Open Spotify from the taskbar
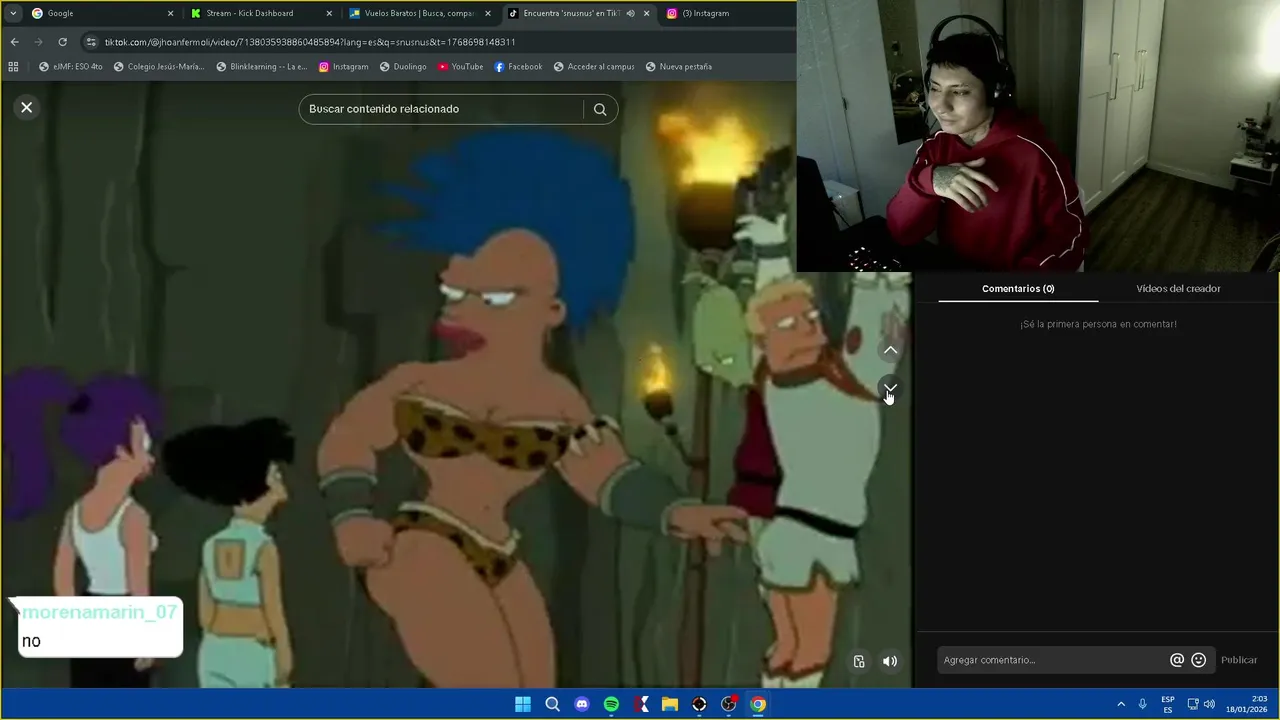This screenshot has width=1280, height=720. pos(611,704)
